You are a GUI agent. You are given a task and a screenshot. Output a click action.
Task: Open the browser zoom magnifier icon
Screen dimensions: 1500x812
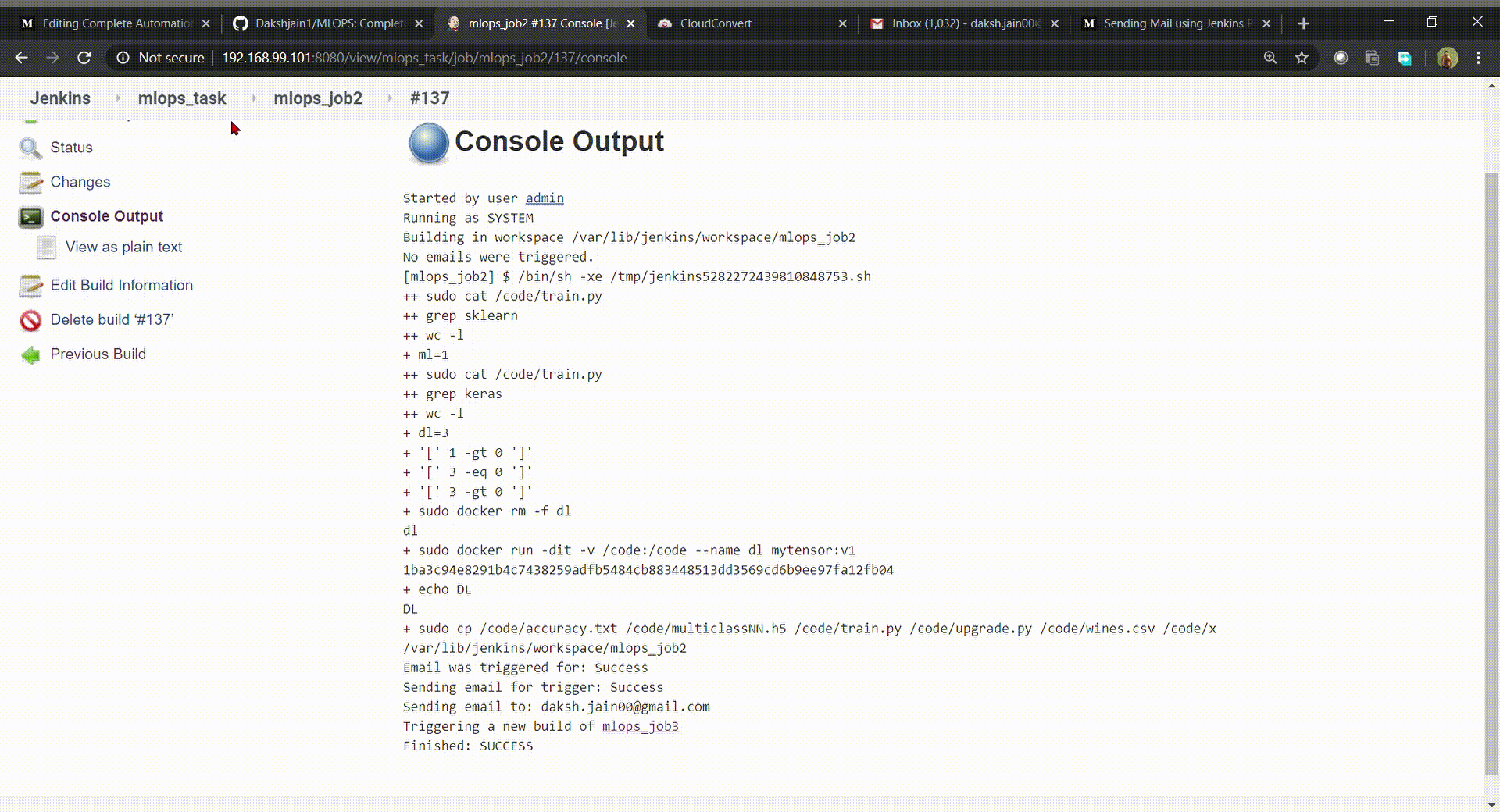1270,58
